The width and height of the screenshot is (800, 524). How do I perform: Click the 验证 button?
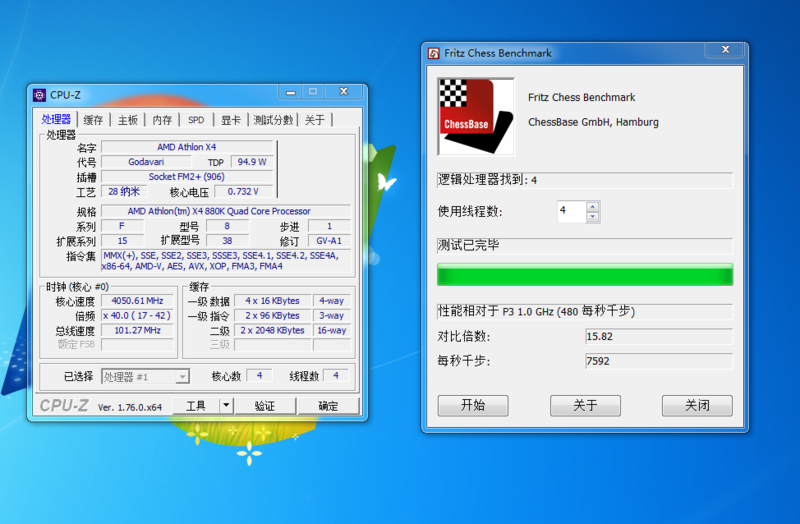(x=265, y=406)
